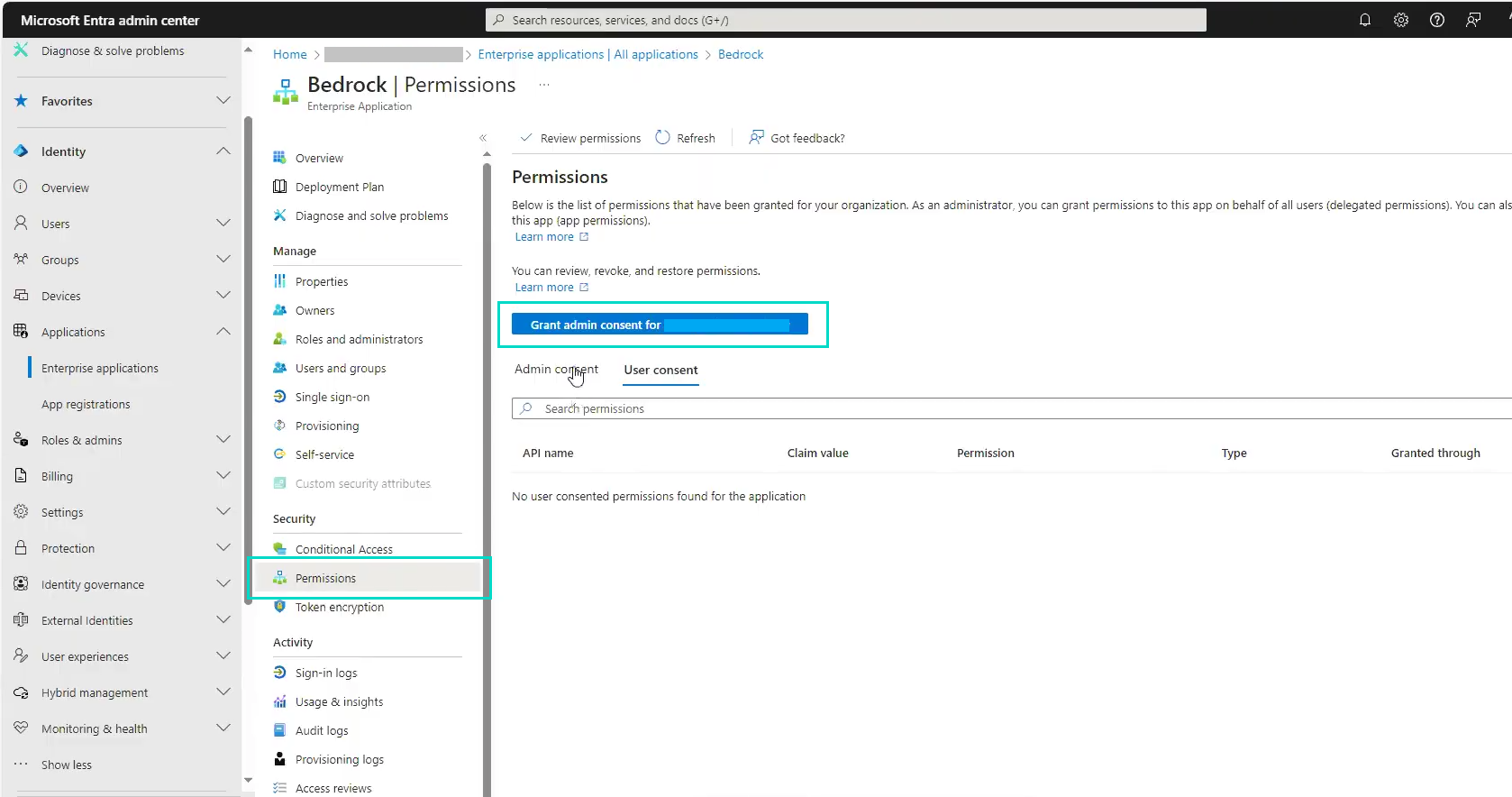Open the settings gear icon in header
1512x797 pixels.
pos(1400,20)
